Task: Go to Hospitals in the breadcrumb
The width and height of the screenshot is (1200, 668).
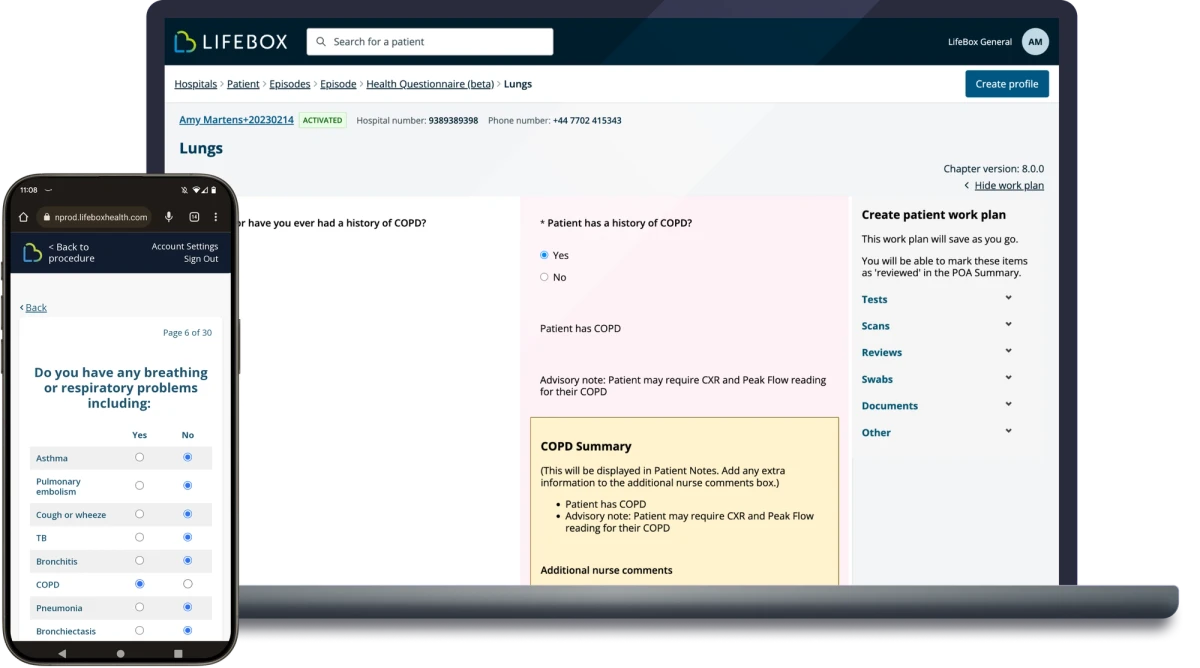Action: pyautogui.click(x=196, y=84)
